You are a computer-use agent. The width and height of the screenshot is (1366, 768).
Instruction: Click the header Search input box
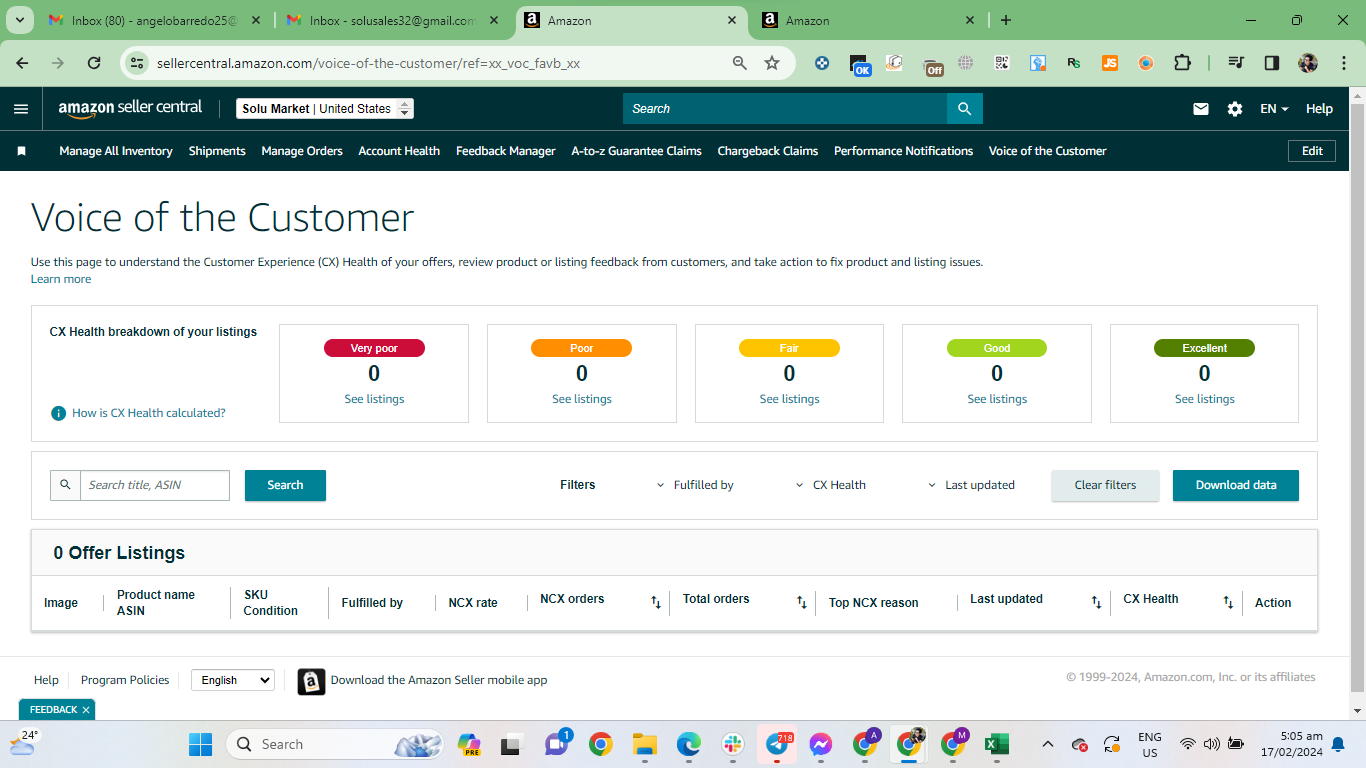pyautogui.click(x=785, y=109)
